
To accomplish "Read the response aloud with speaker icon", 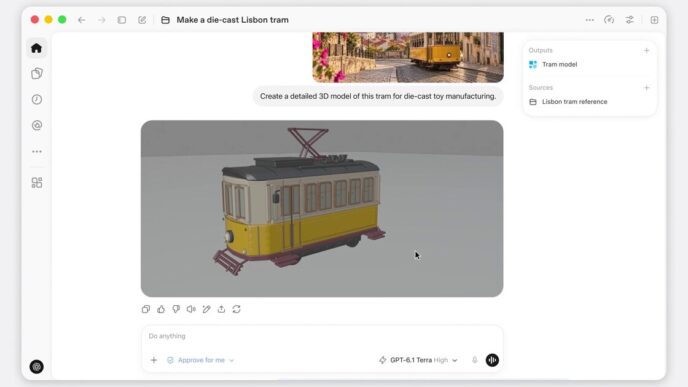I will 191,309.
